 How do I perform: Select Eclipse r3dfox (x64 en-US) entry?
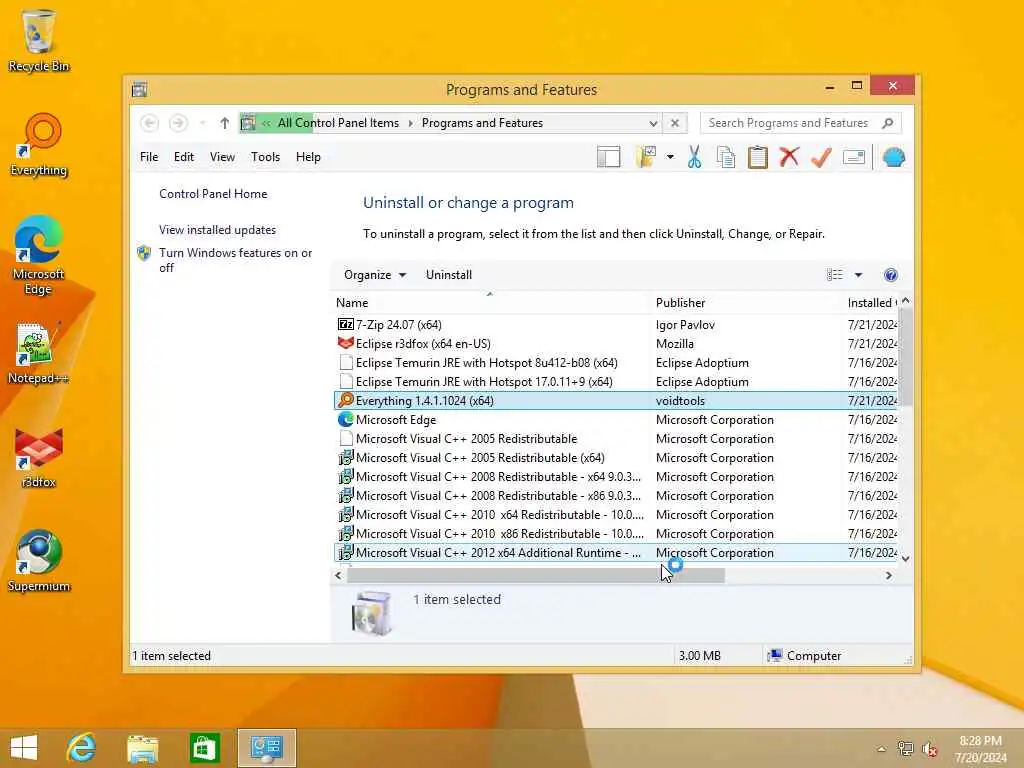click(x=616, y=344)
